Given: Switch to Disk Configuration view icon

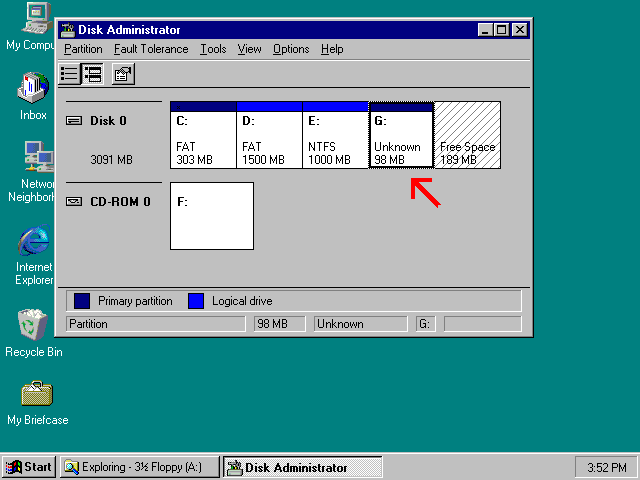Looking at the screenshot, I should point(93,74).
